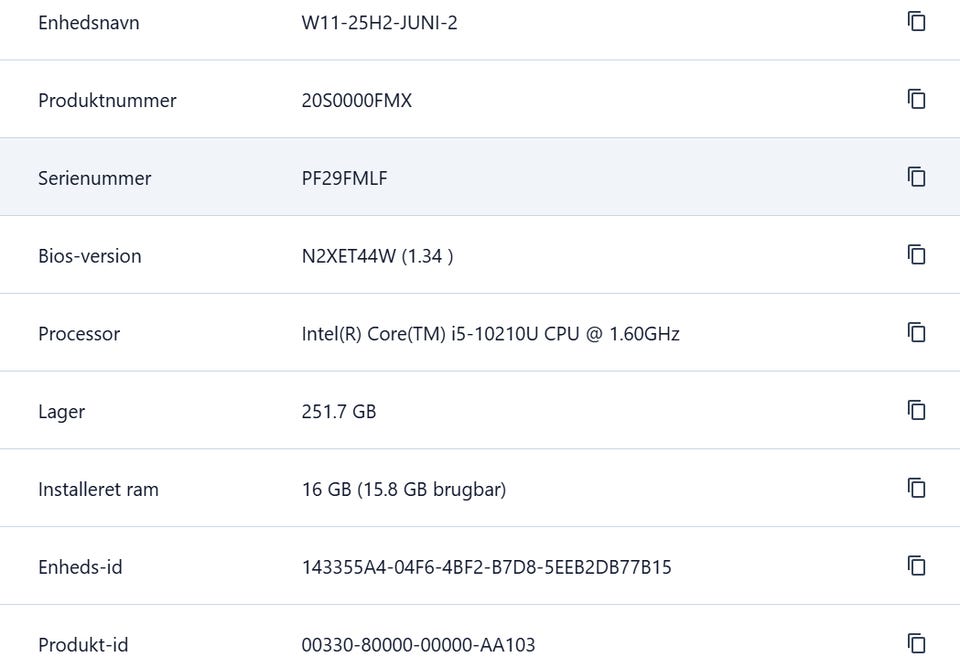
Task: Copy the Enhedsnavn value
Action: point(916,21)
